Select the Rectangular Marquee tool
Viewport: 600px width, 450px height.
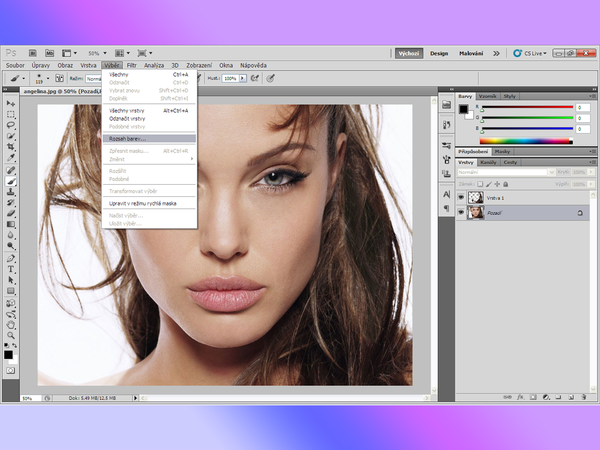point(11,114)
